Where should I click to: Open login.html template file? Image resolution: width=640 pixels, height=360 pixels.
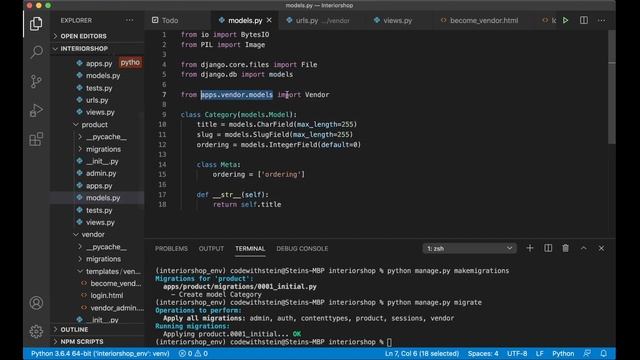click(x=107, y=296)
